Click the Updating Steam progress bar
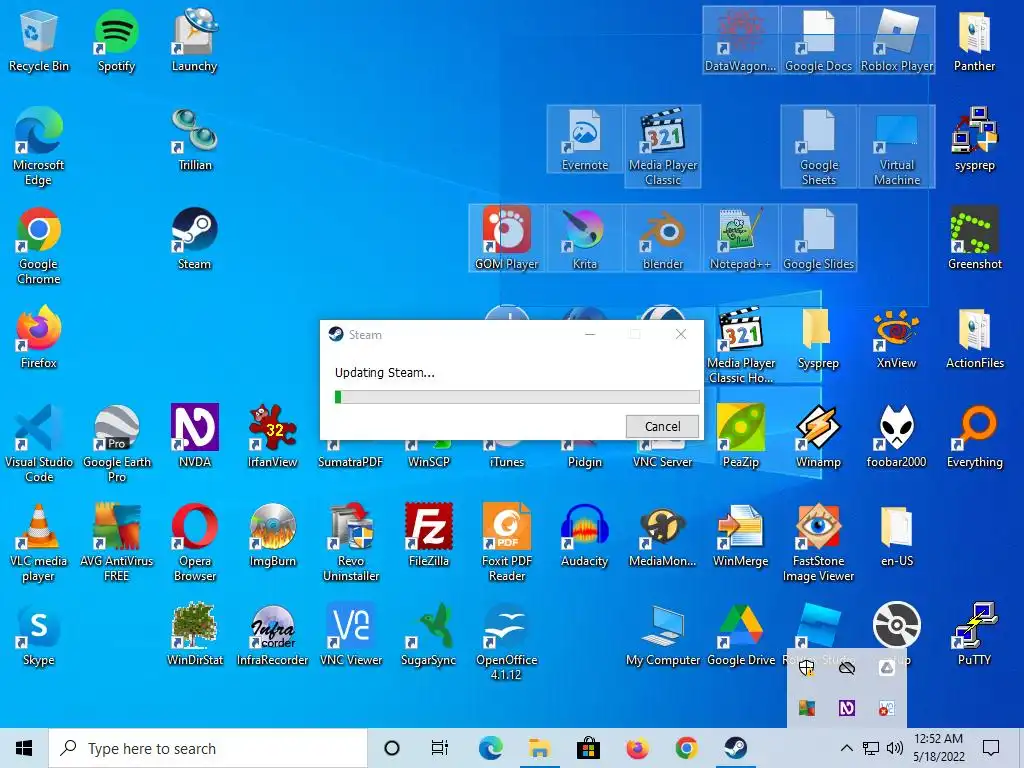The width and height of the screenshot is (1024, 768). point(517,397)
